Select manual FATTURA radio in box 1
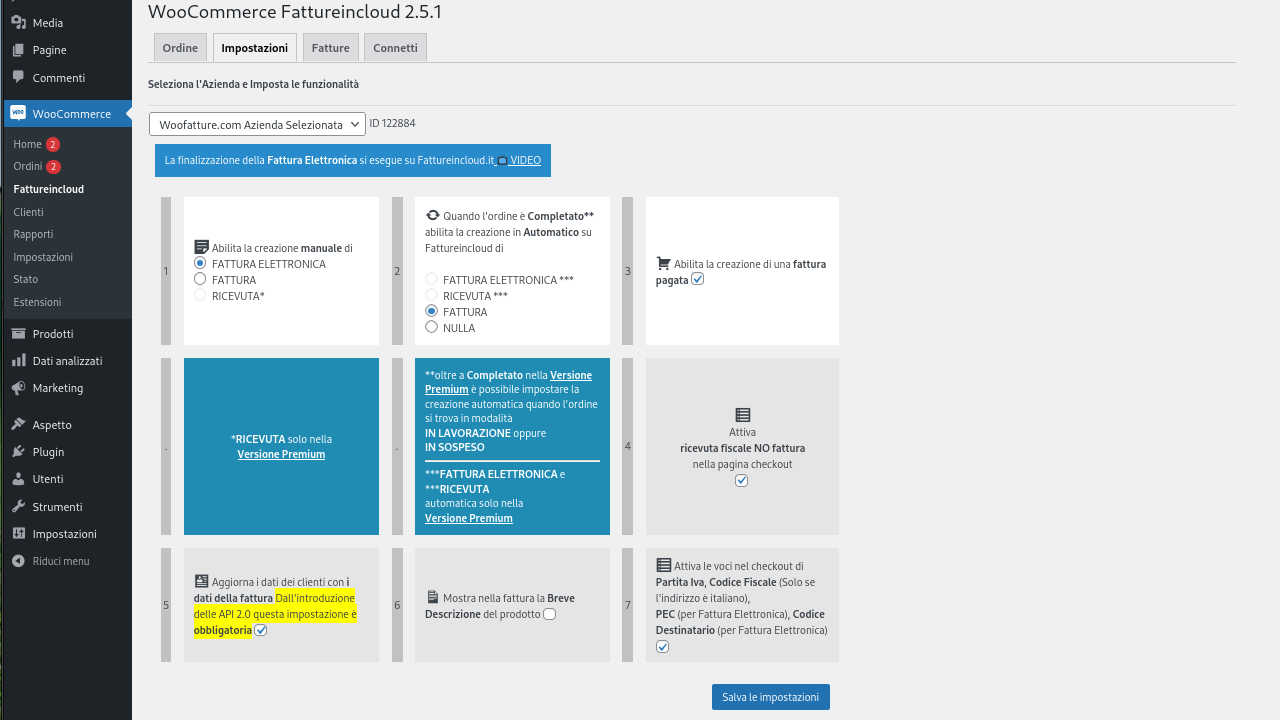1280x720 pixels. click(200, 279)
